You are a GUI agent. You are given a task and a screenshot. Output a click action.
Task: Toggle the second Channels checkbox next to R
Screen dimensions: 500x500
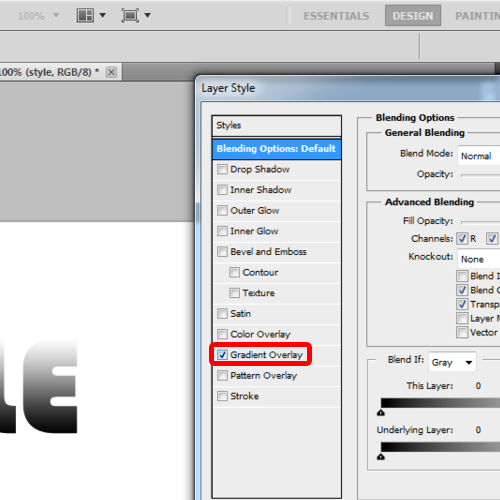click(492, 239)
